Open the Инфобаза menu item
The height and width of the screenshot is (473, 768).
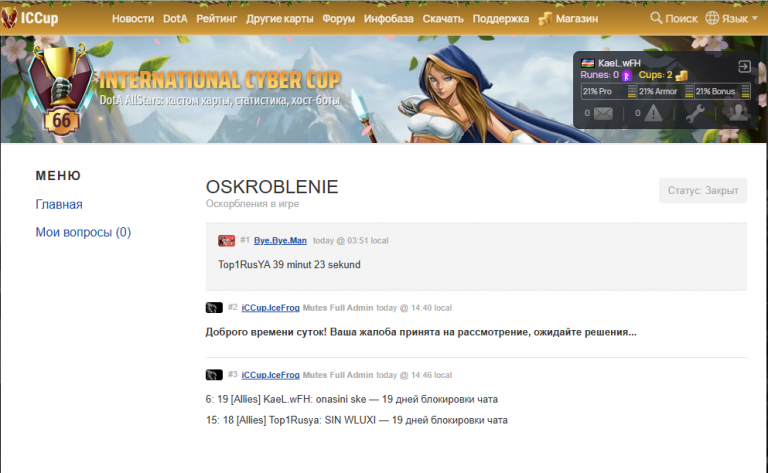pyautogui.click(x=388, y=19)
